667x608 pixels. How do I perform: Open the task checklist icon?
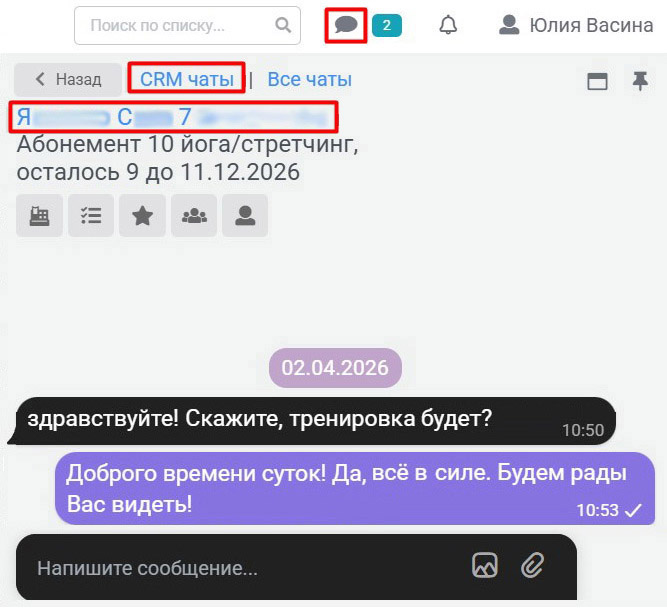coord(91,215)
